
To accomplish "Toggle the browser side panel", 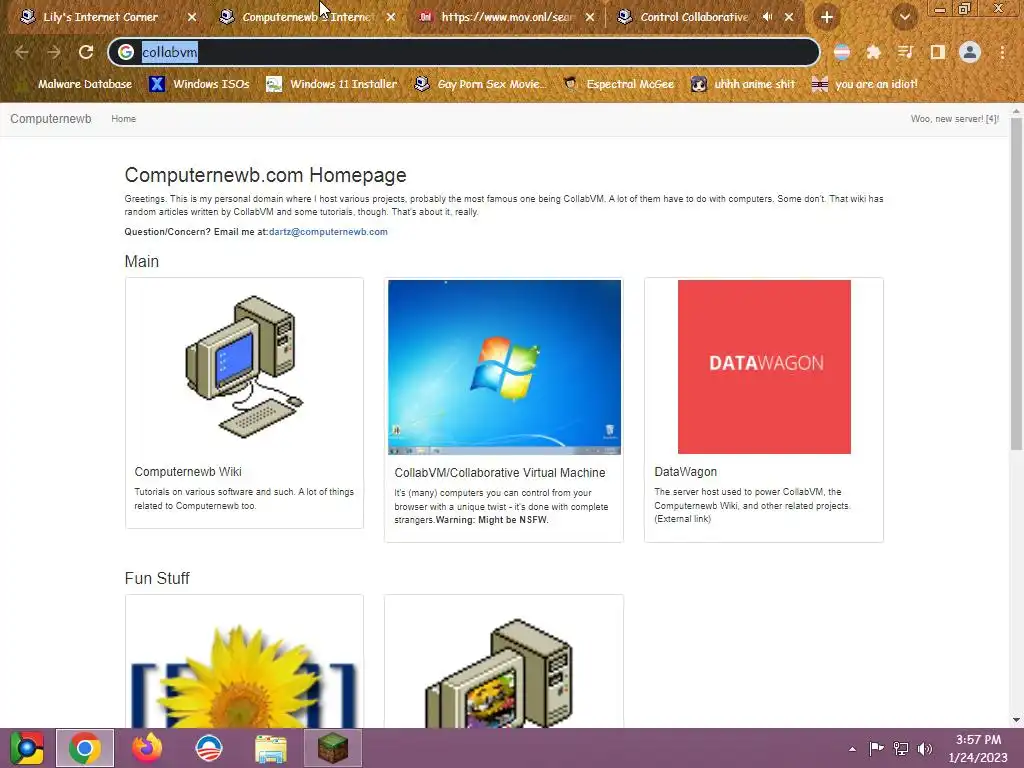I will click(x=938, y=52).
